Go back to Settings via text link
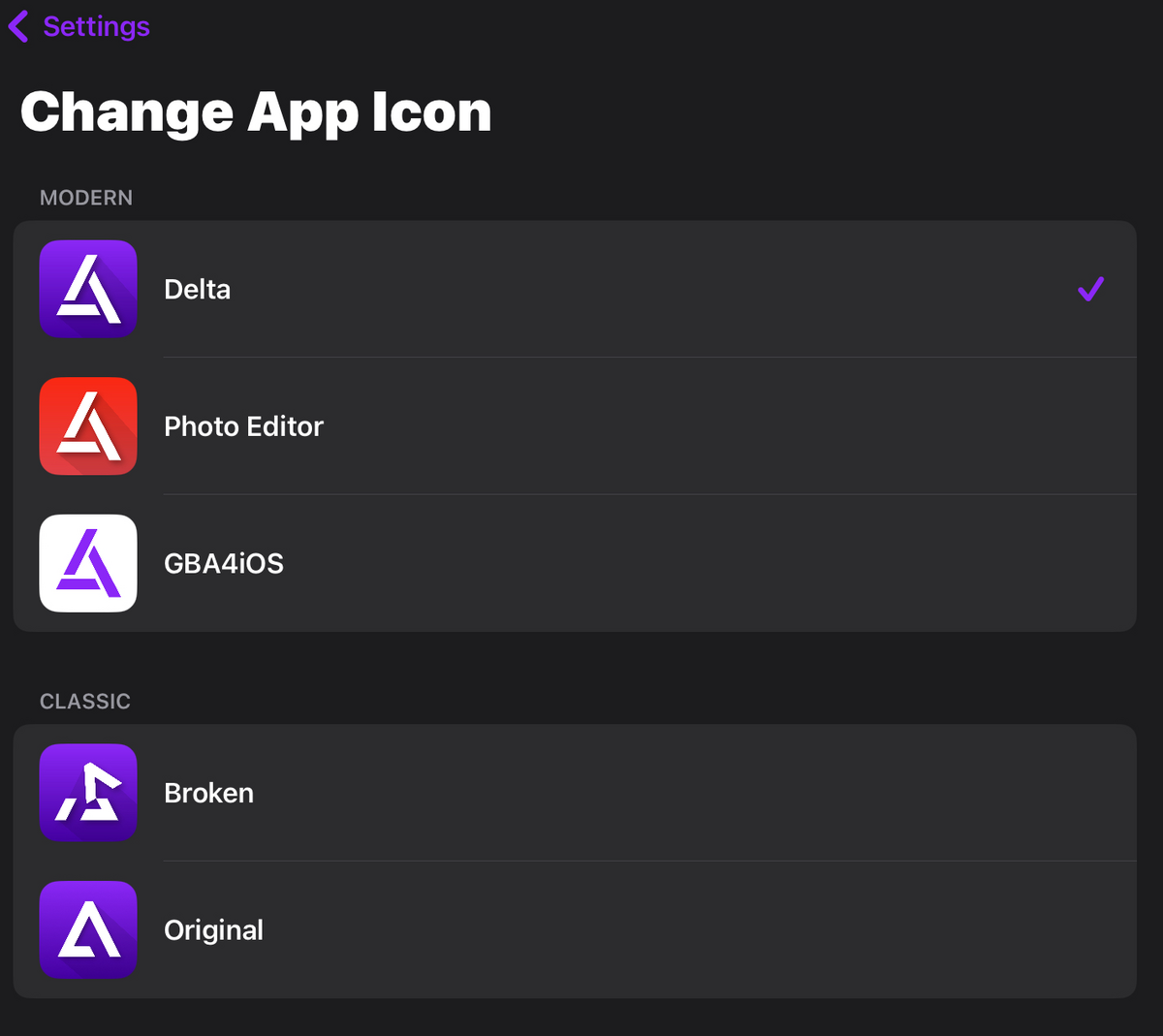 point(96,26)
